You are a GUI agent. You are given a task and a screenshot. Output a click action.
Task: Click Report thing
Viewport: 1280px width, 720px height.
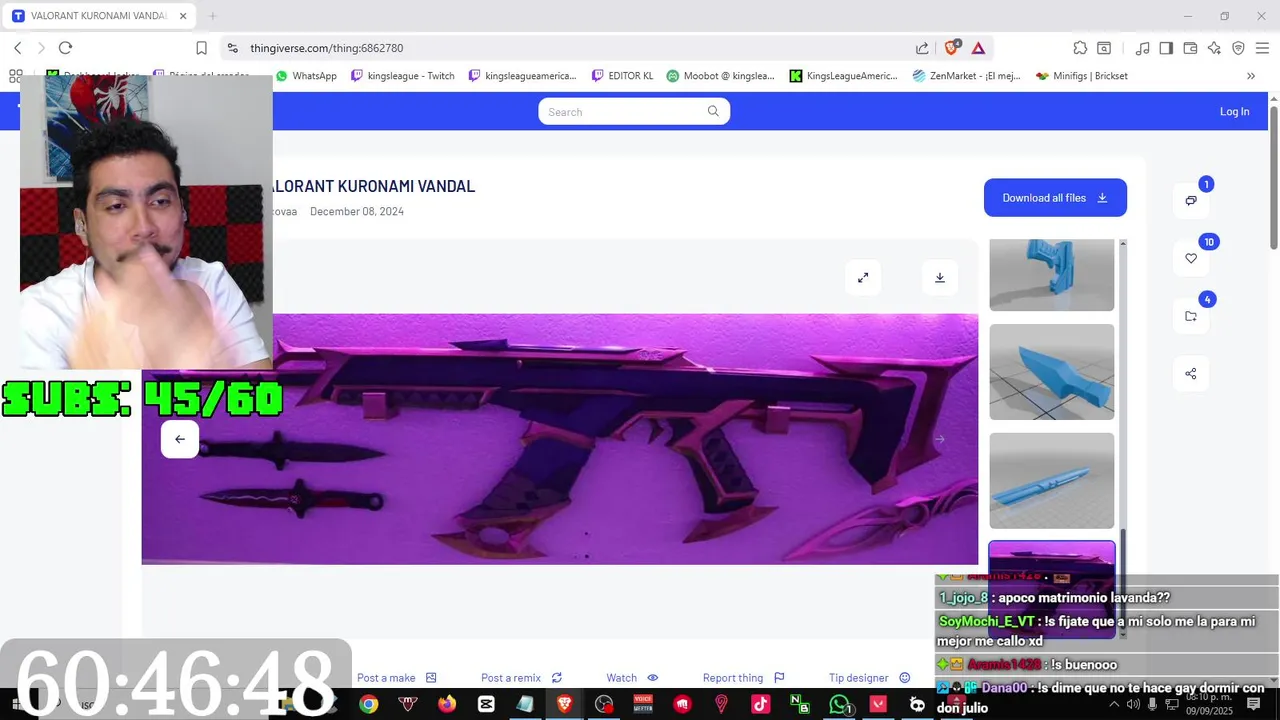(743, 678)
